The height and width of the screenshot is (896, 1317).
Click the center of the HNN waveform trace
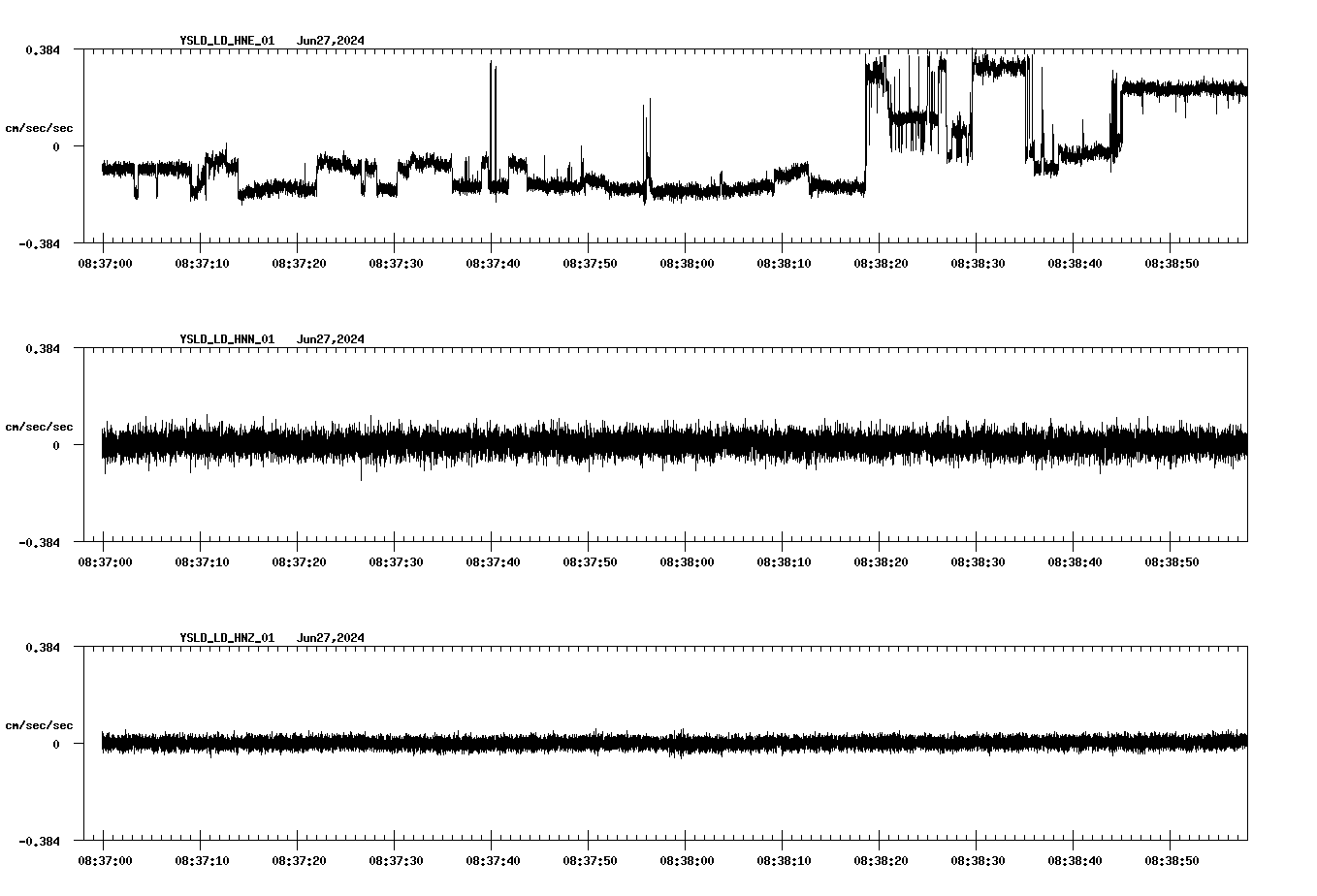pyautogui.click(x=669, y=446)
